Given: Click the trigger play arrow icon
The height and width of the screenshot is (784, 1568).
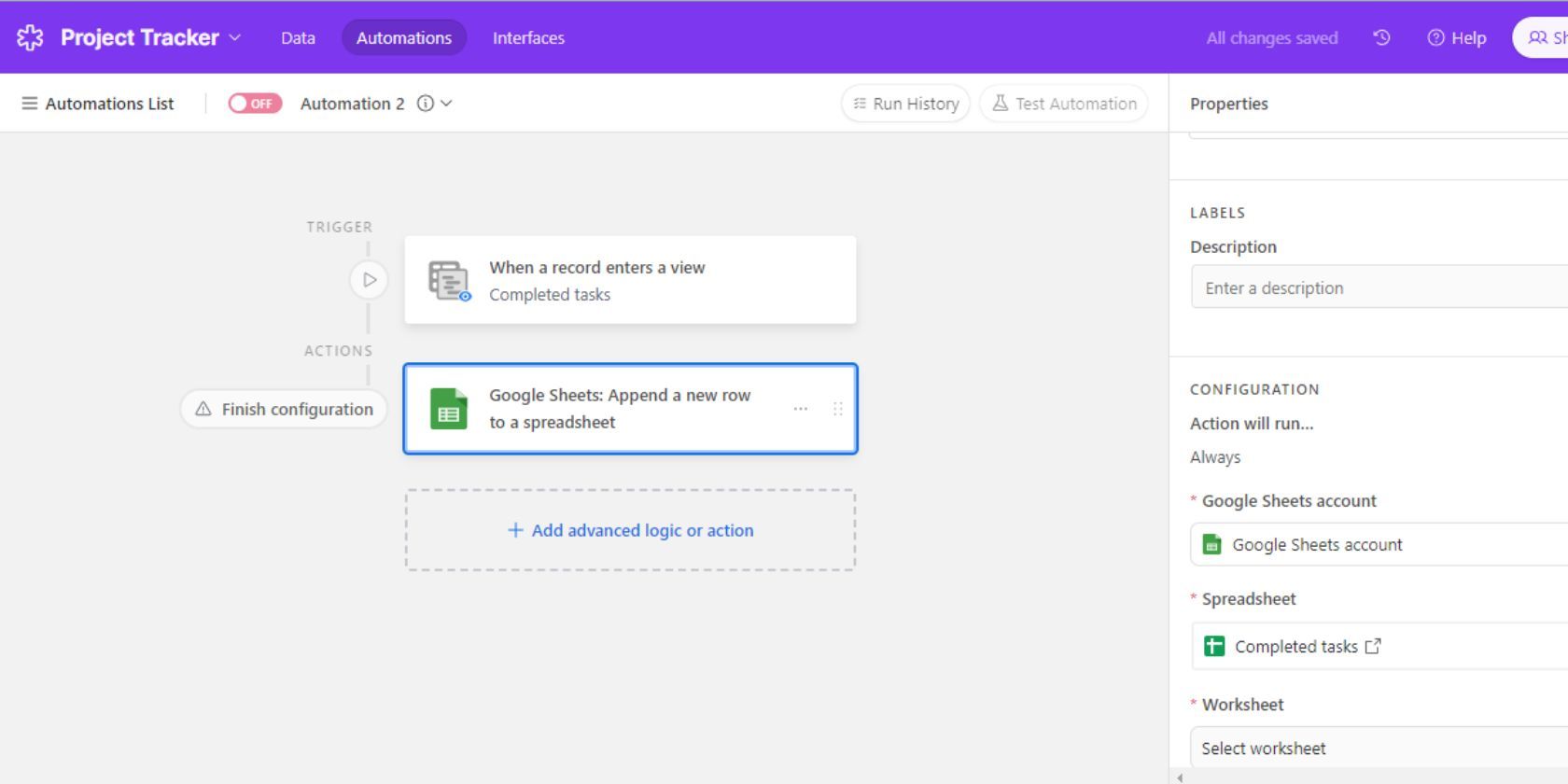Looking at the screenshot, I should click(369, 280).
